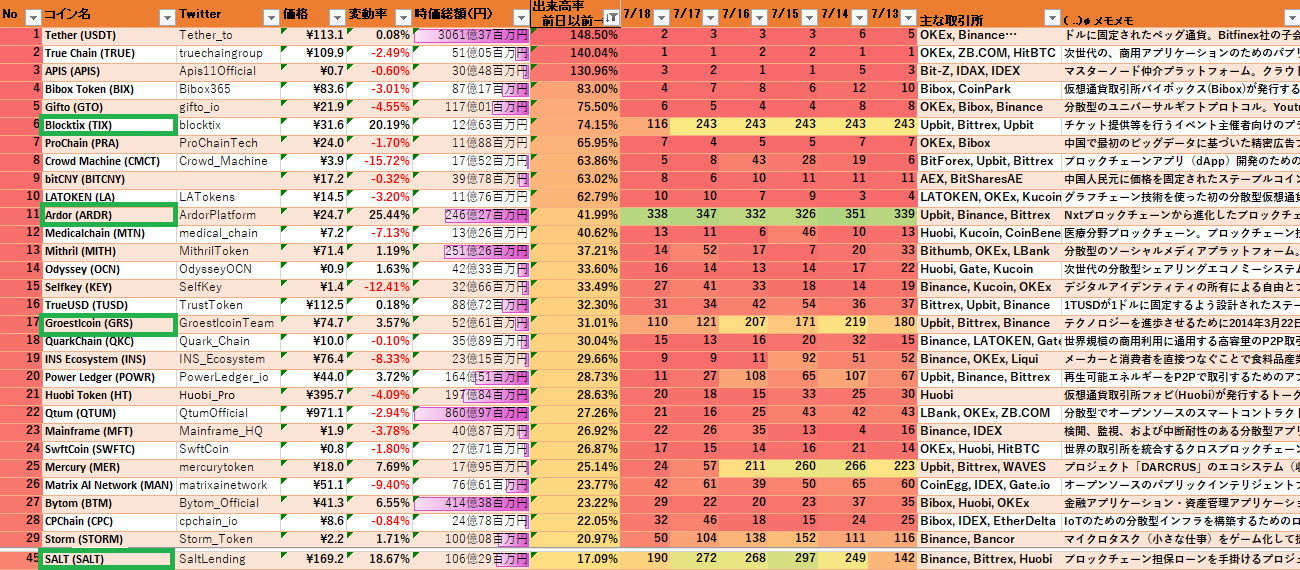Screen dimensions: 1300x570
Task: Select Qtum market cap data bar cell
Action: (x=484, y=413)
